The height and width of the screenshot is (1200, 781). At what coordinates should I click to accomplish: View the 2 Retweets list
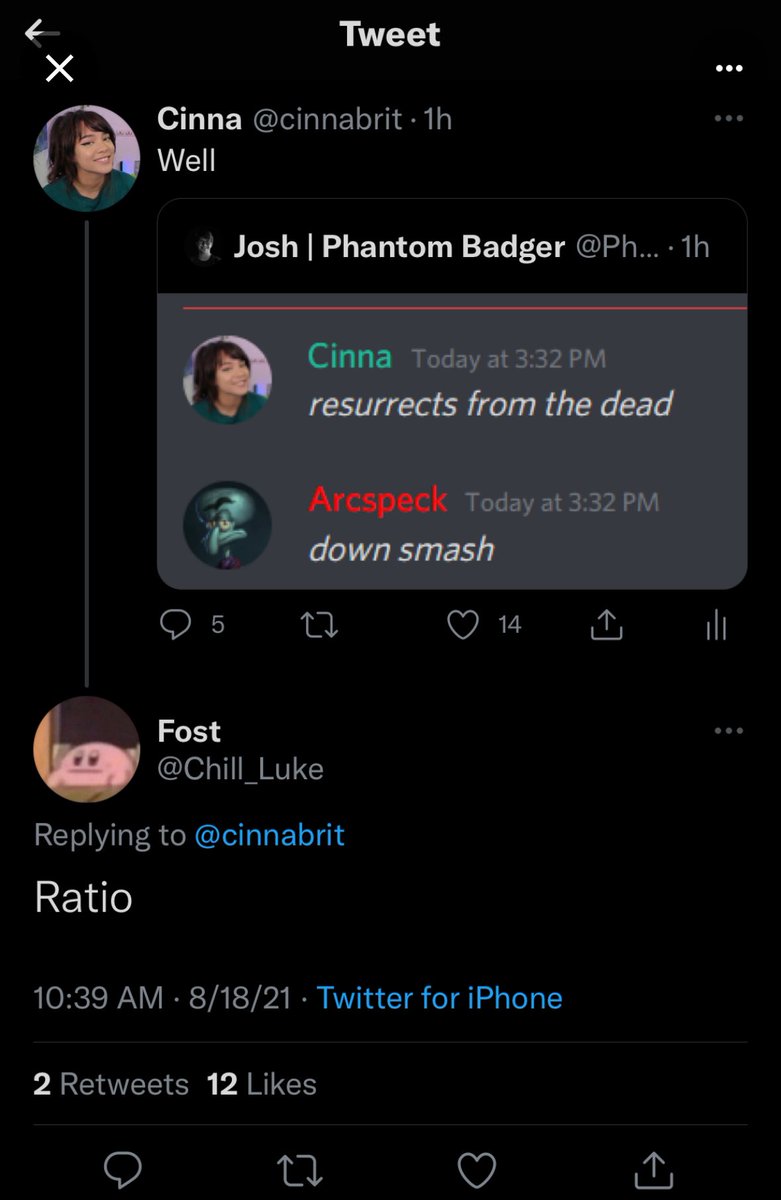tap(111, 1084)
